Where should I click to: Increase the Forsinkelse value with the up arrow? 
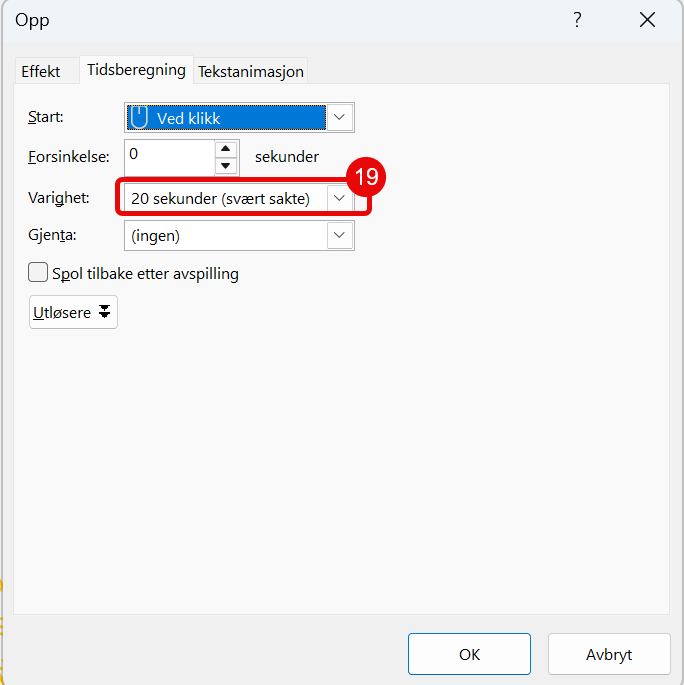point(226,149)
